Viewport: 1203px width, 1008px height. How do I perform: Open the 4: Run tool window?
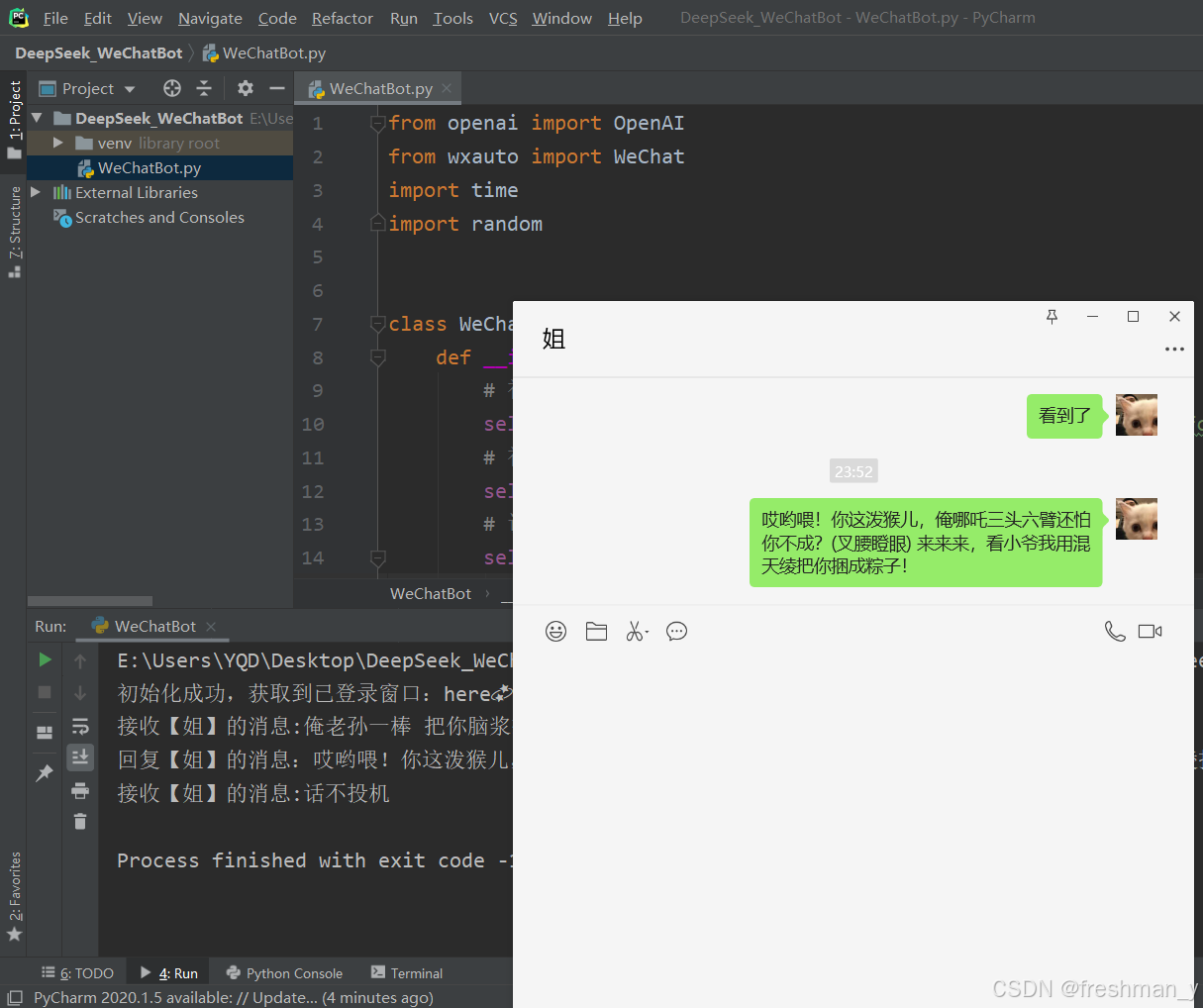pyautogui.click(x=168, y=973)
